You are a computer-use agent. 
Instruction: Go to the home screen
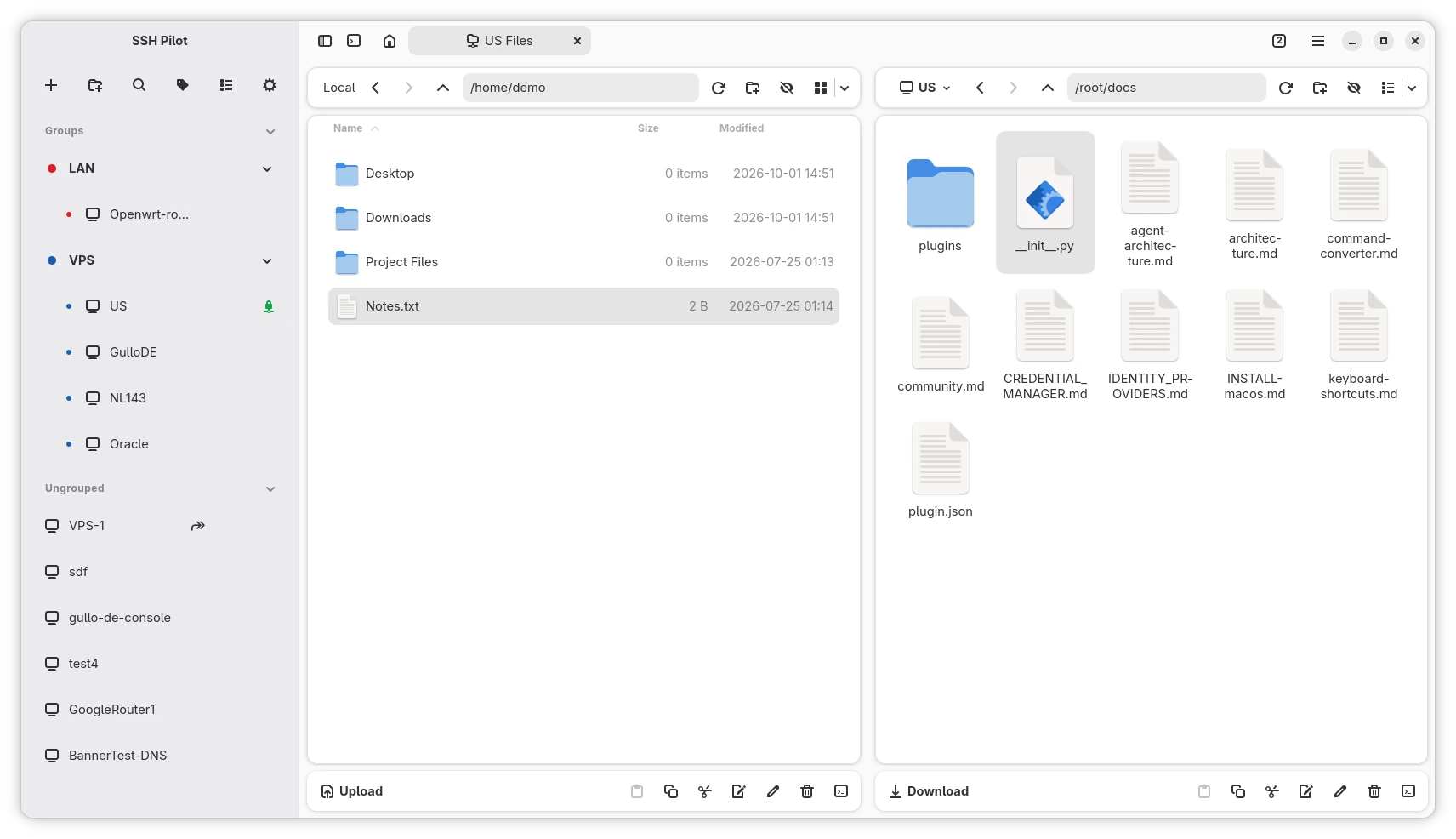390,41
